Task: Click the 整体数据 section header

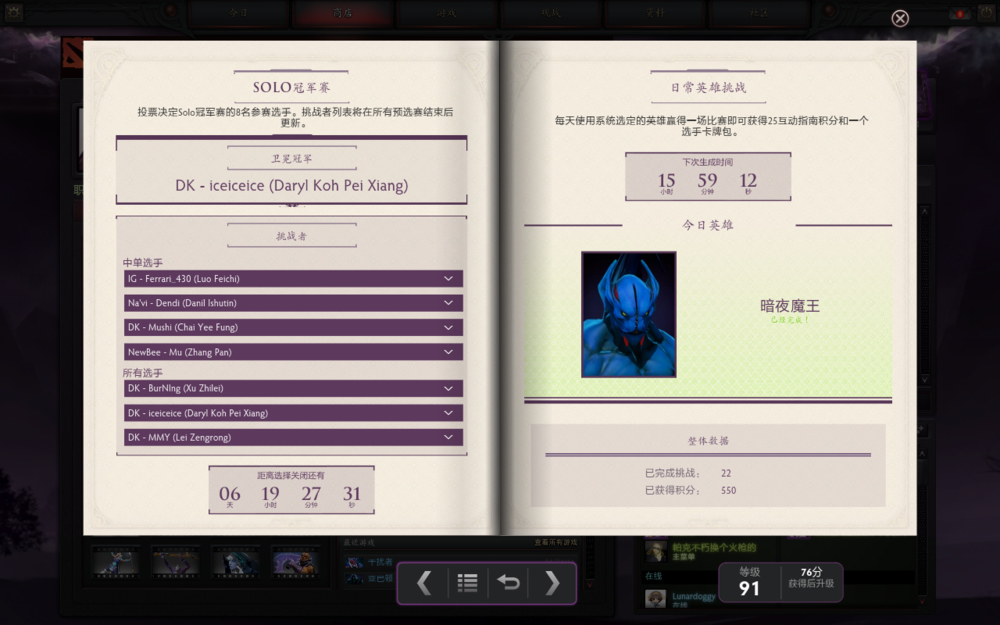Action: pyautogui.click(x=708, y=441)
